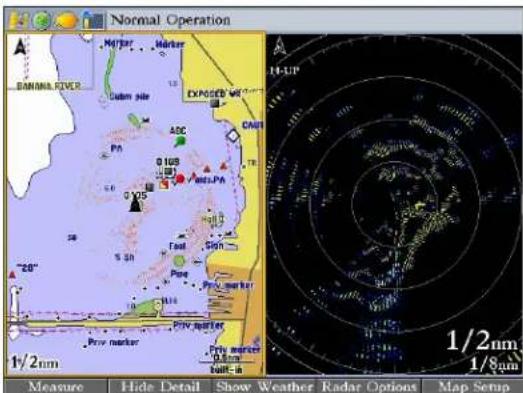Viewport: 523px width, 393px height.
Task: Select the black boat position icon on the chart
Action: point(135,203)
